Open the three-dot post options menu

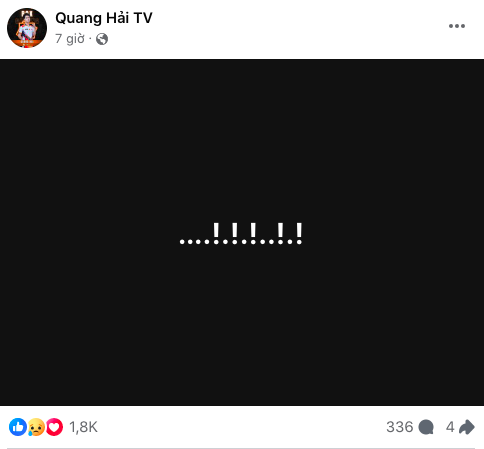click(x=457, y=26)
